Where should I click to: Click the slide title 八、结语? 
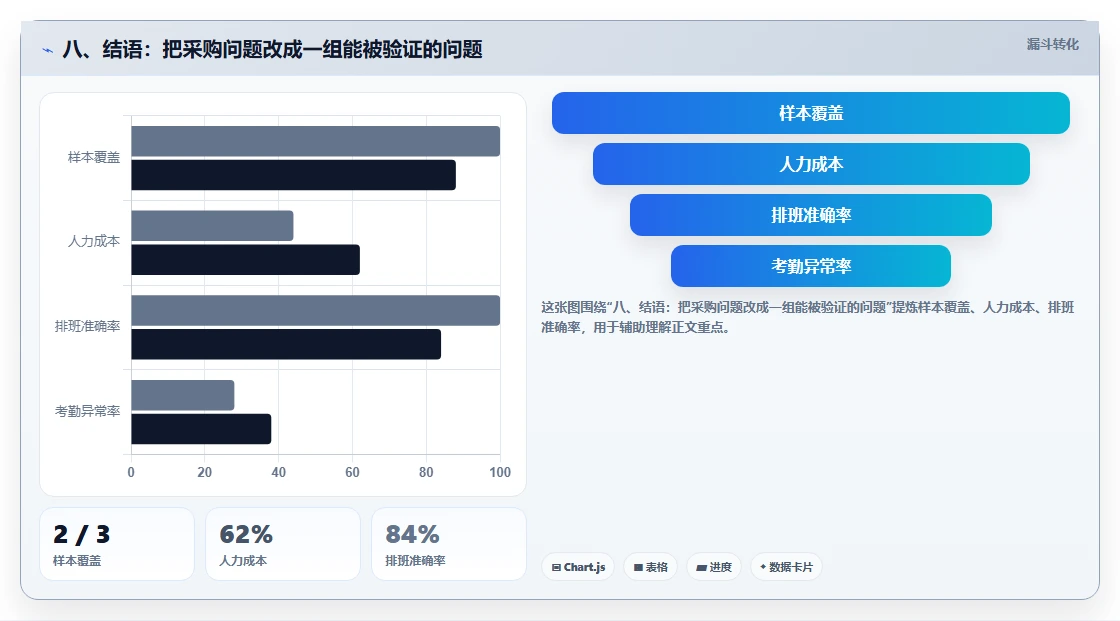tap(272, 49)
